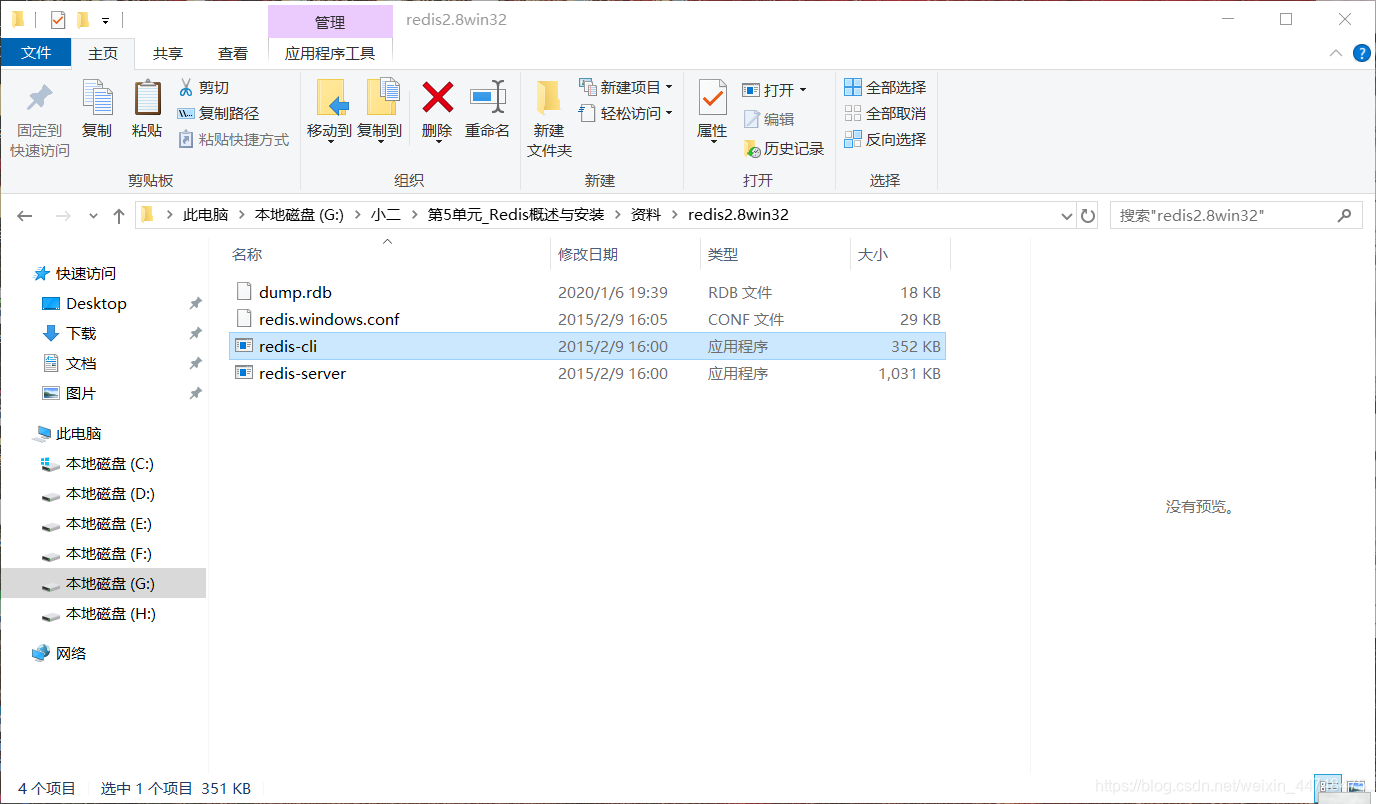Screen dimensions: 1376x804
Task: Open Desktop in Quick access
Action: click(96, 304)
